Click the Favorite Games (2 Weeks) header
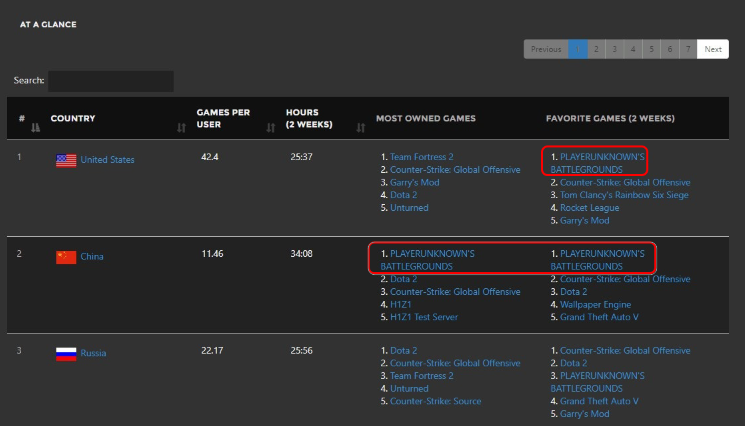The width and height of the screenshot is (745, 426). pyautogui.click(x=610, y=118)
